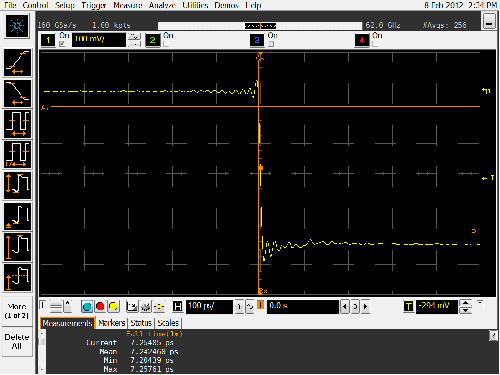Open the Measure menu
The height and width of the screenshot is (375, 500).
click(128, 5)
